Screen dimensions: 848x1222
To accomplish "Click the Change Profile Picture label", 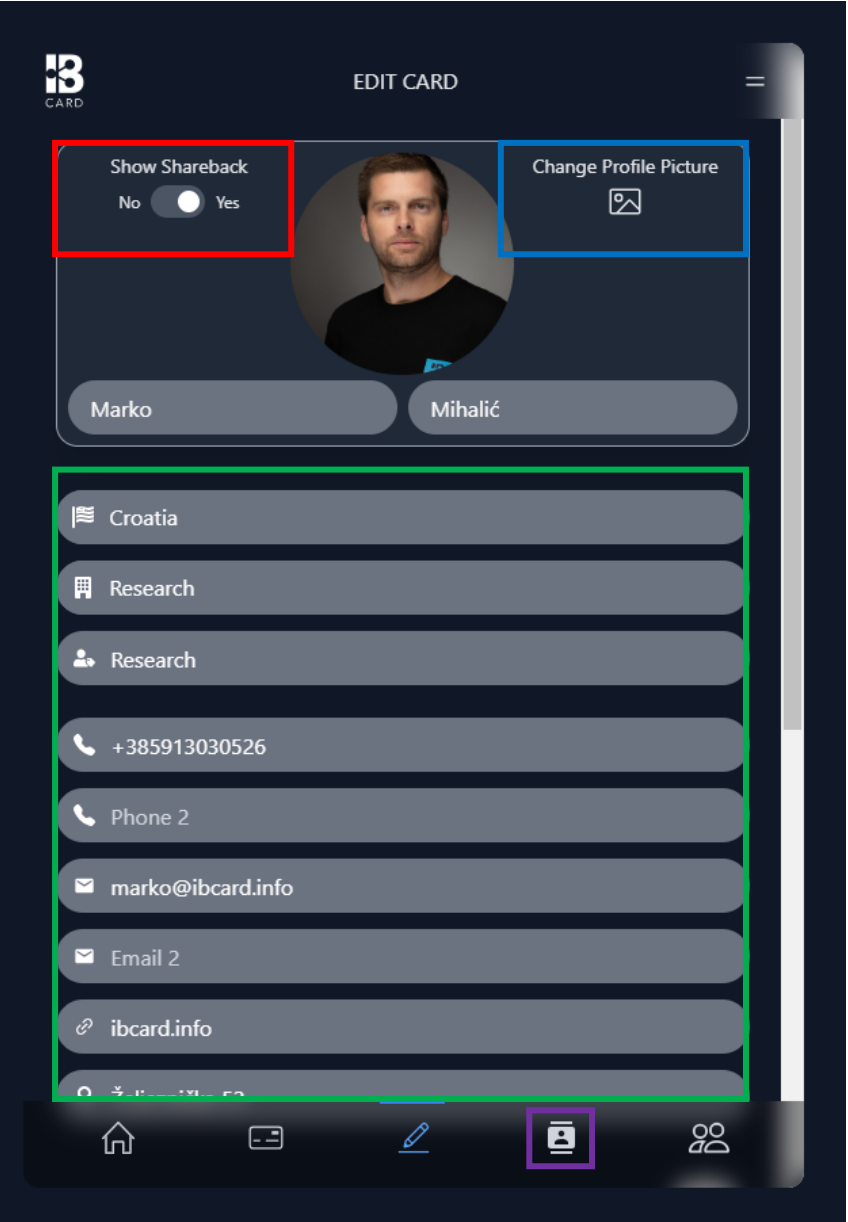I will [x=625, y=167].
